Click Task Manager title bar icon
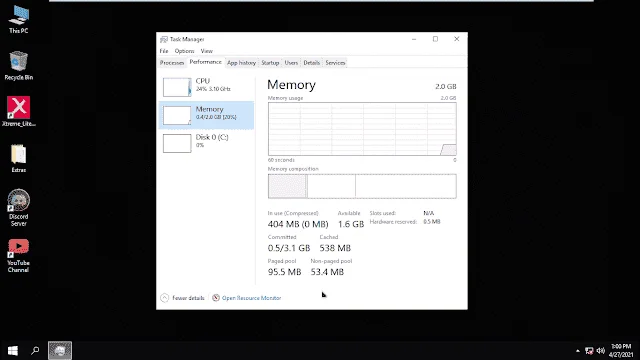 point(164,39)
